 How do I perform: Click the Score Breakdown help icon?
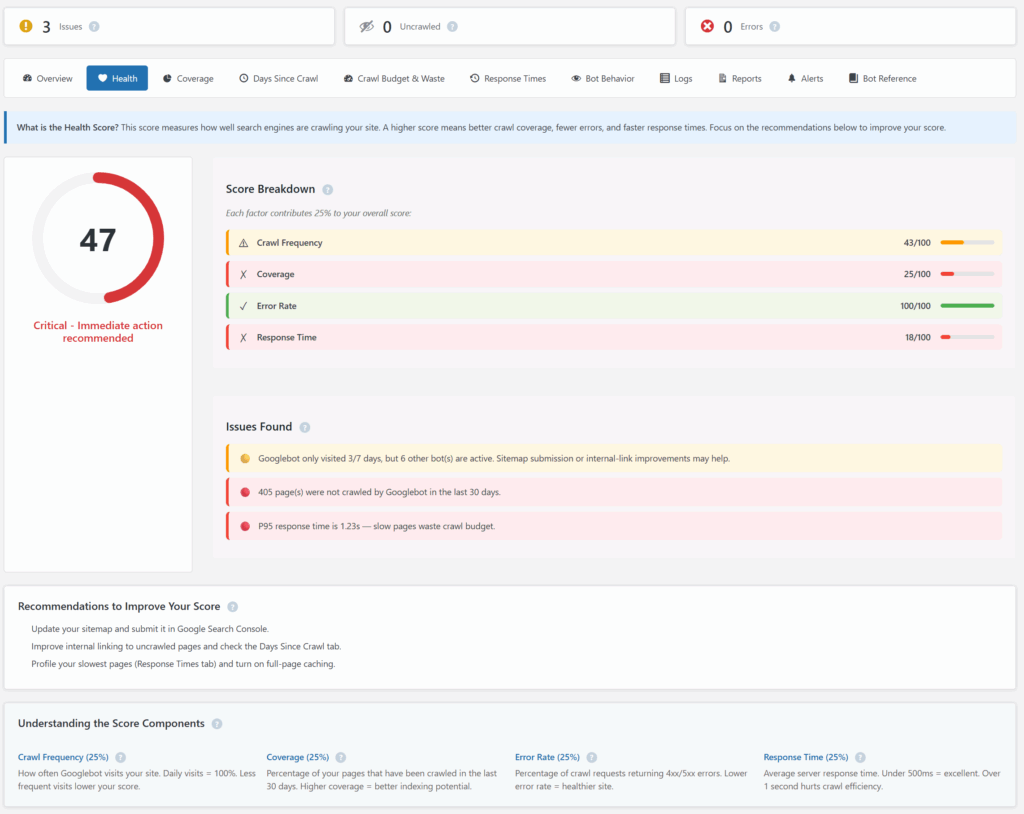(x=328, y=189)
